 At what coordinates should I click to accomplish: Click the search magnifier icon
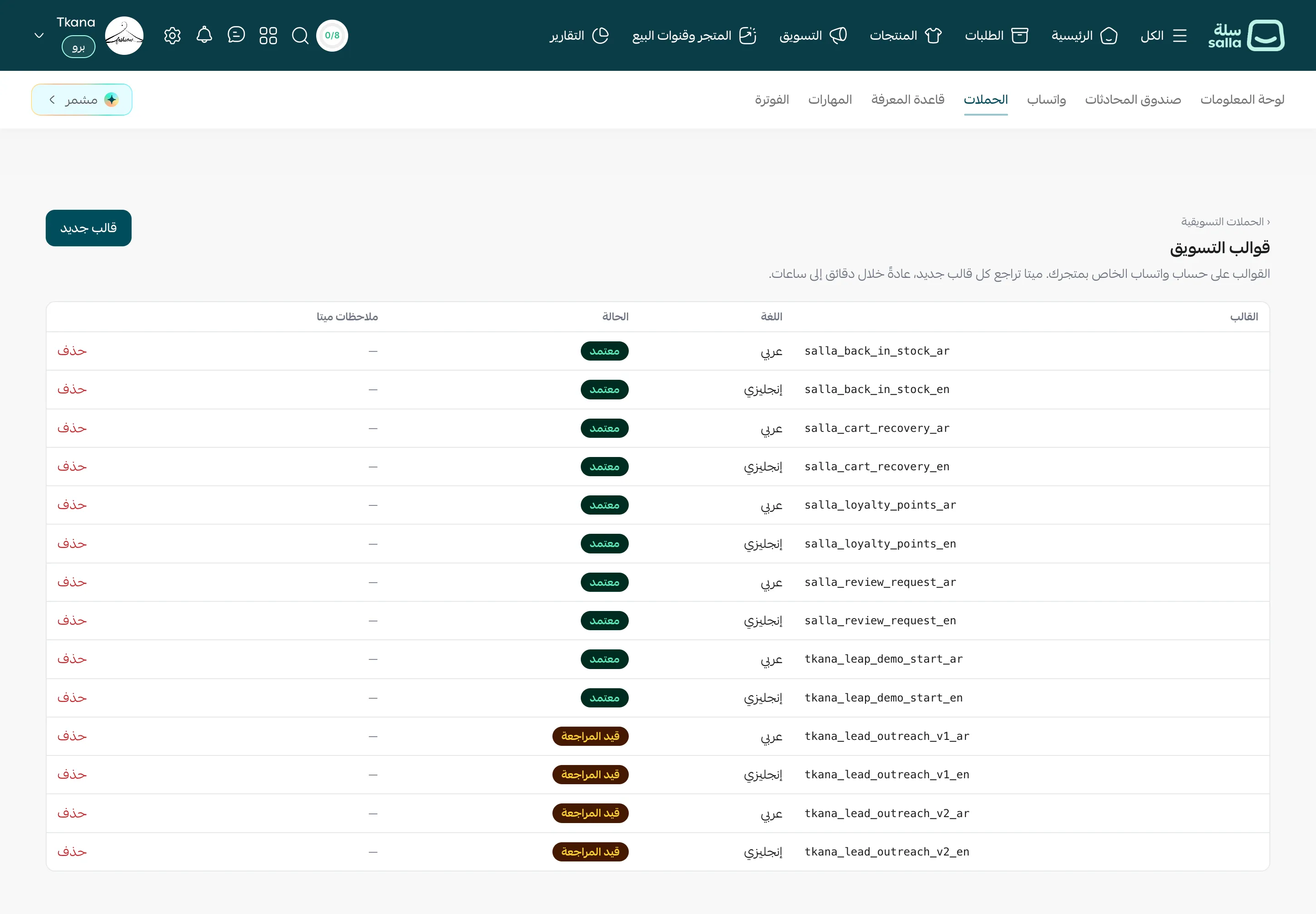pos(300,36)
